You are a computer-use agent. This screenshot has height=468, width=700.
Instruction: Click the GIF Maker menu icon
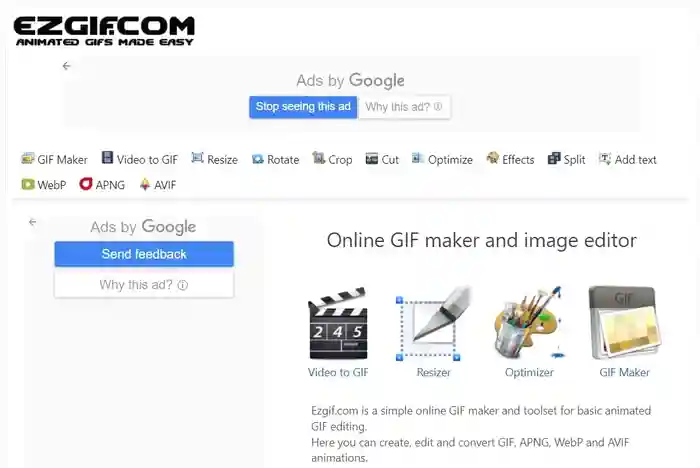[x=28, y=159]
